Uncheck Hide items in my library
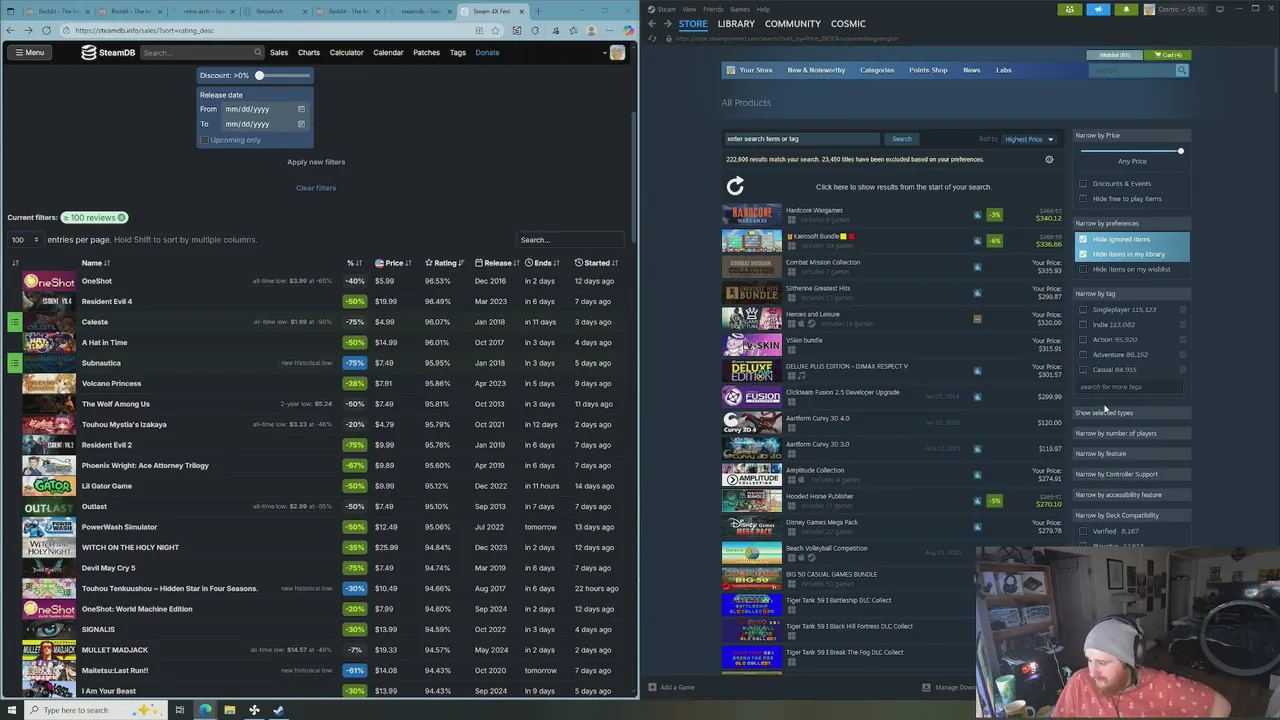The height and width of the screenshot is (720, 1280). [x=1083, y=254]
